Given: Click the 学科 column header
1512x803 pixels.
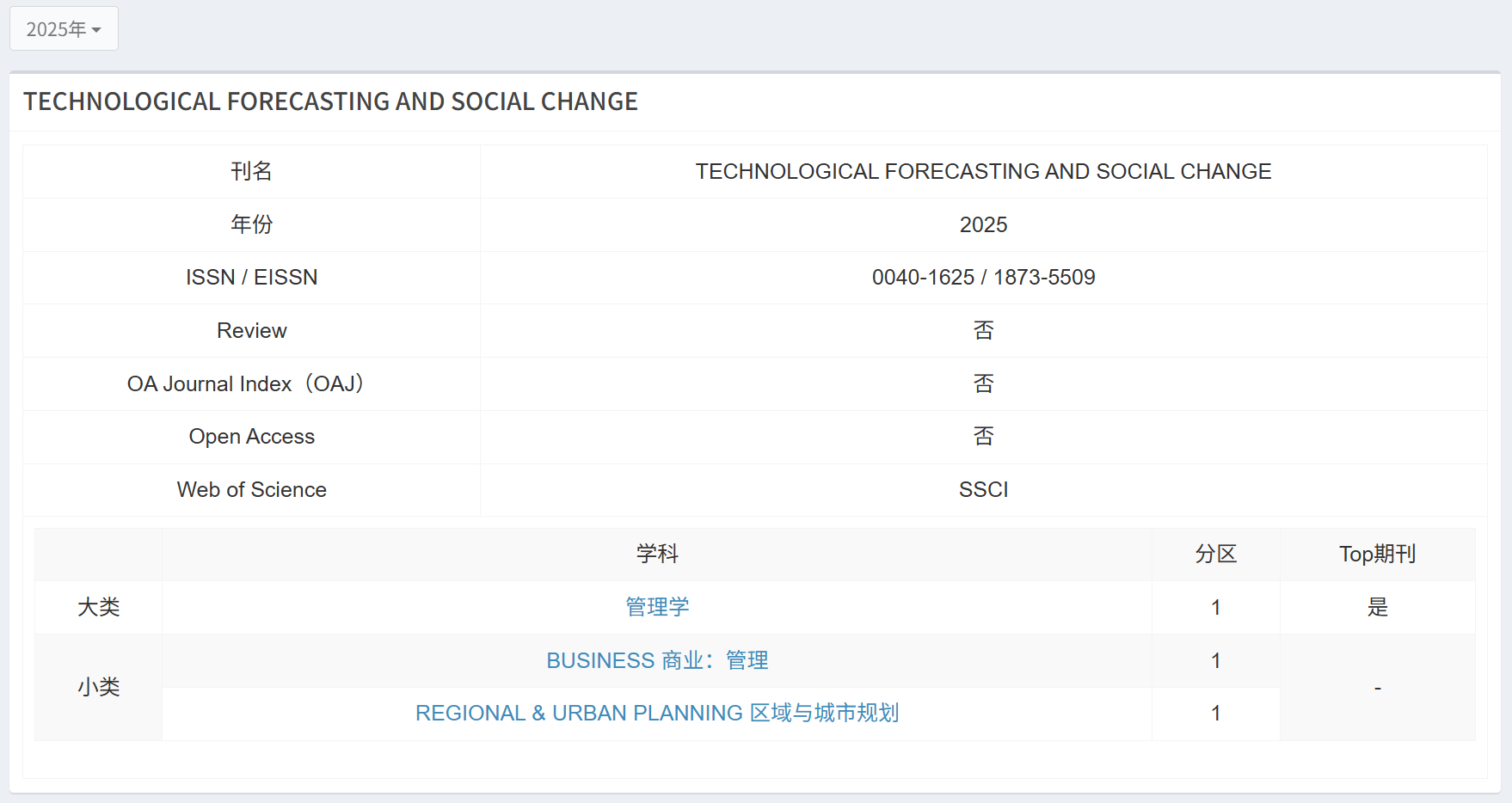Looking at the screenshot, I should click(657, 555).
